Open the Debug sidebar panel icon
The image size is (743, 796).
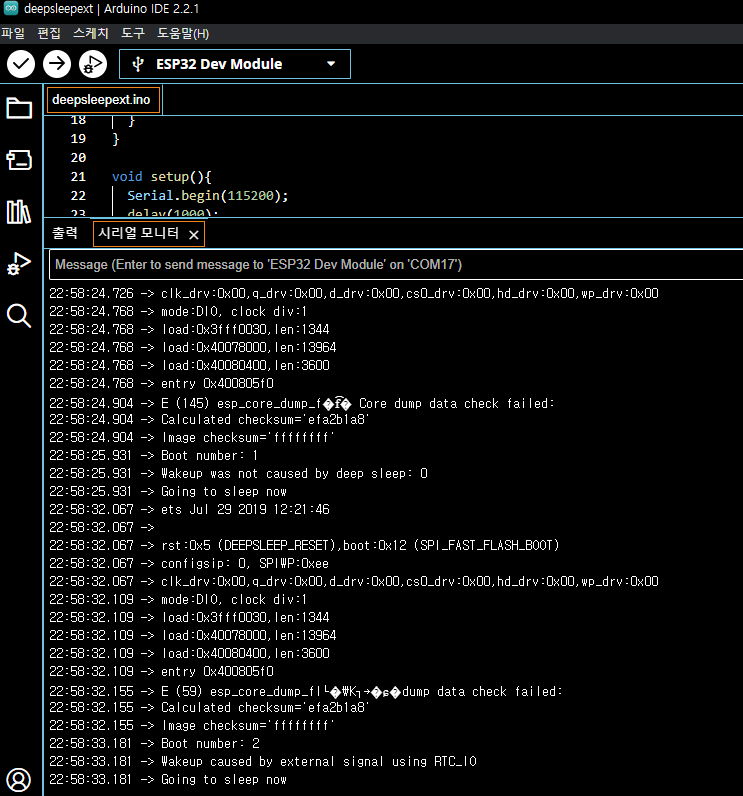(19, 263)
